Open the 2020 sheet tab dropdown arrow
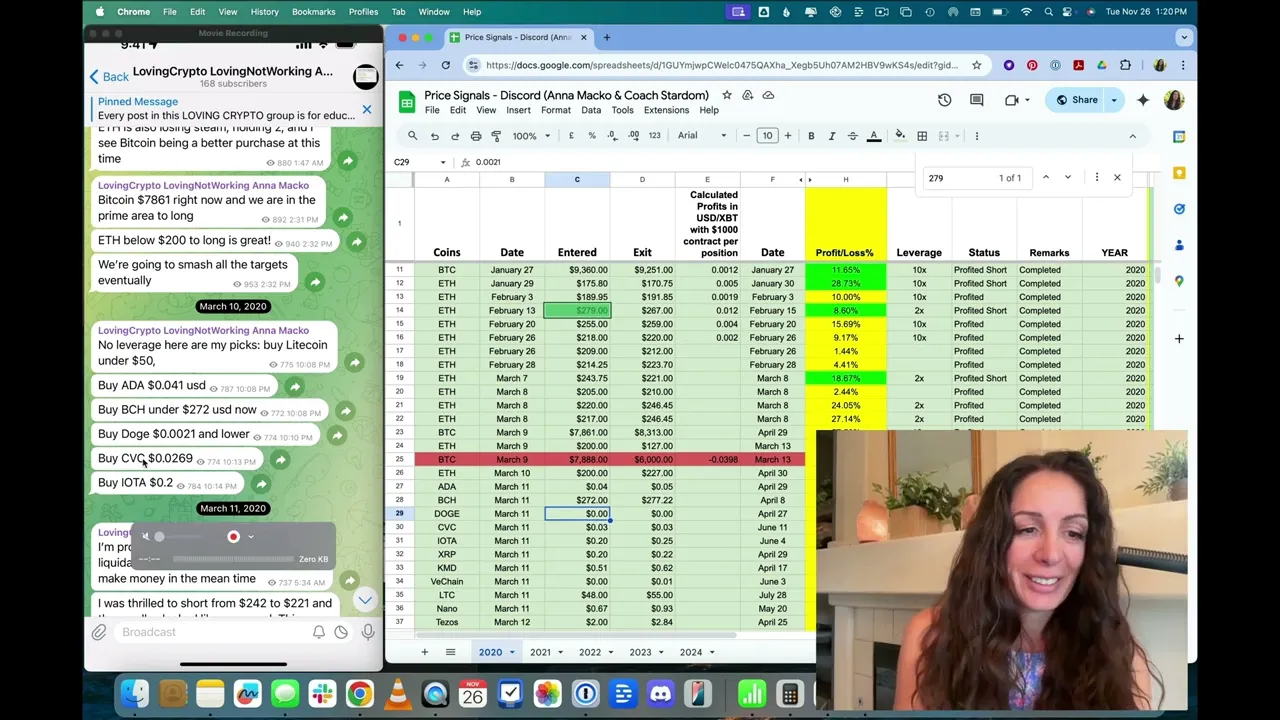 [x=511, y=653]
